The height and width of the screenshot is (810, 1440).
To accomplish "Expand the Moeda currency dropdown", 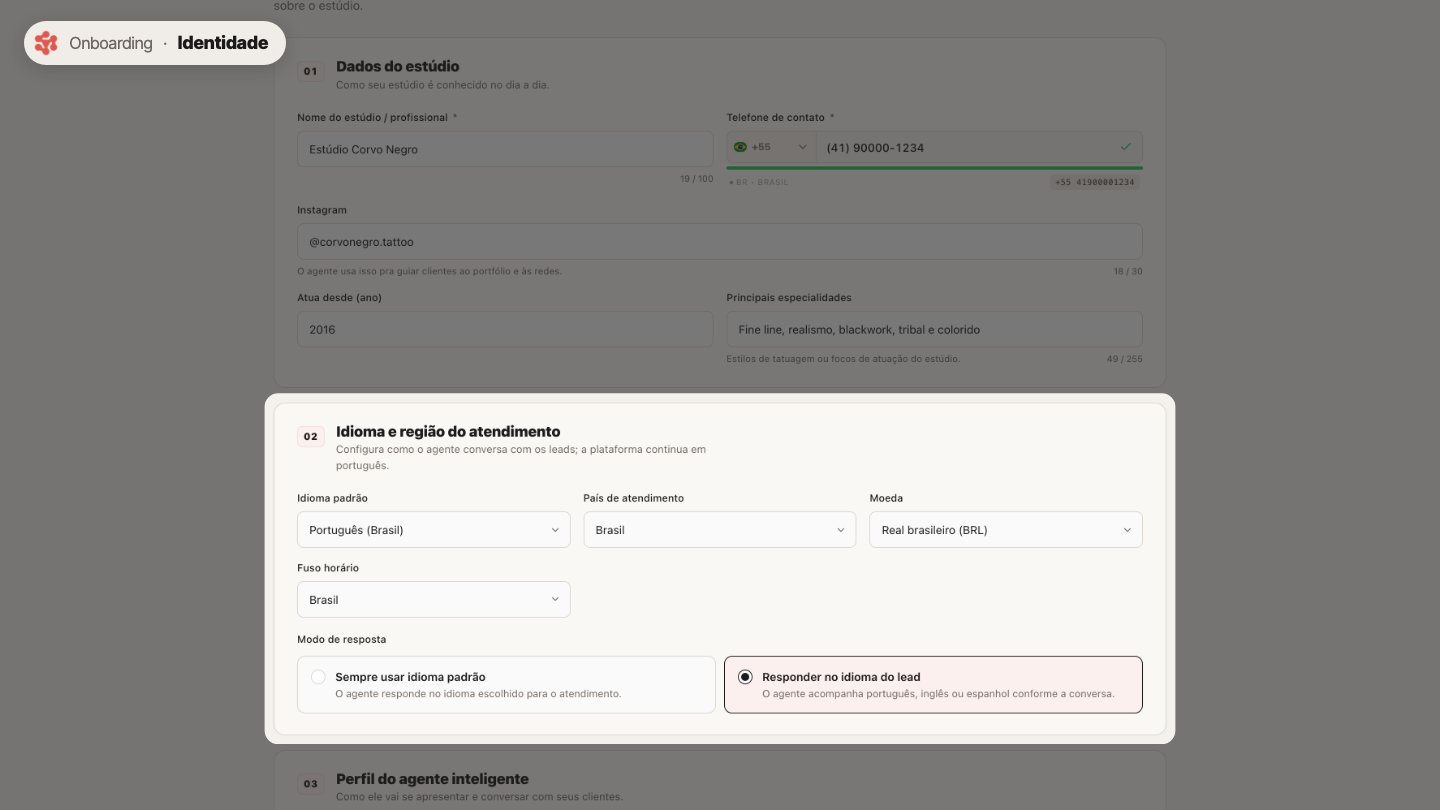I will click(x=1006, y=530).
